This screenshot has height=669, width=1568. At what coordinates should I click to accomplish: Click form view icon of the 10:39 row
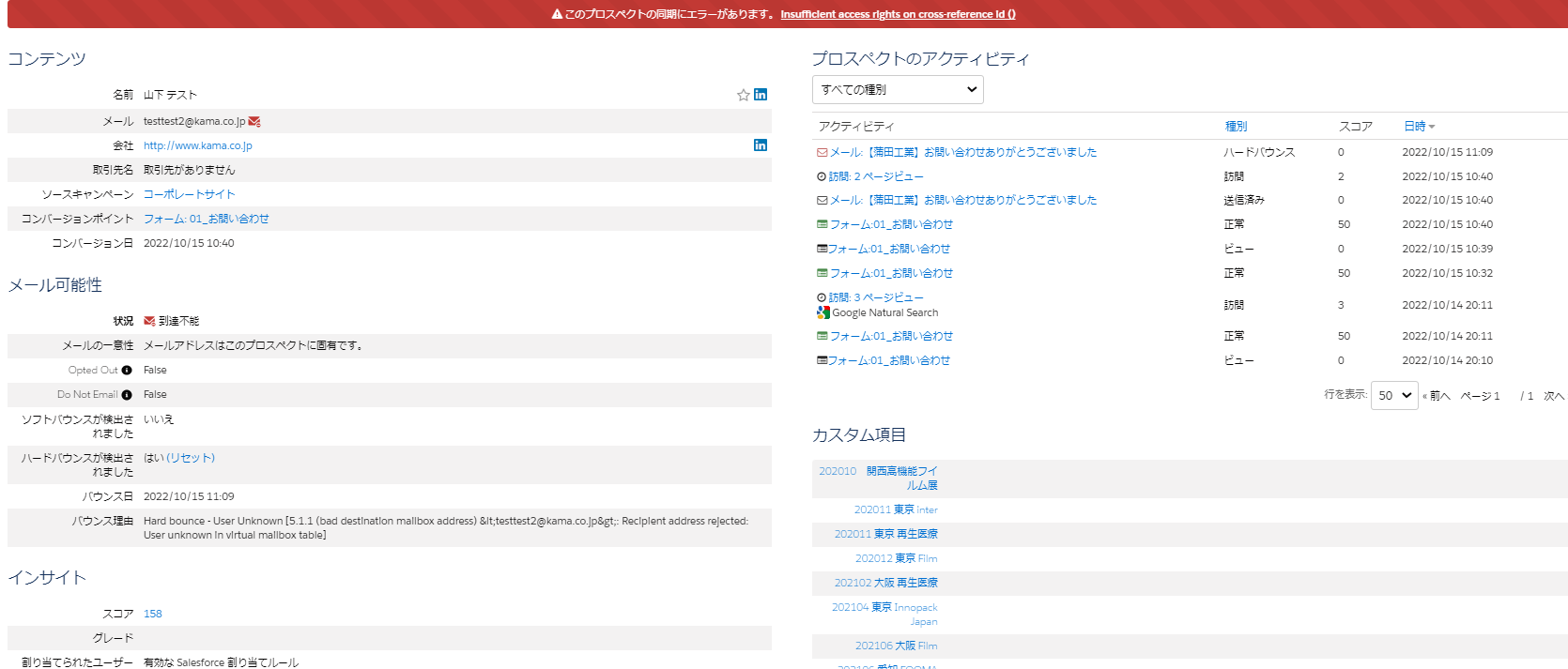click(x=822, y=249)
